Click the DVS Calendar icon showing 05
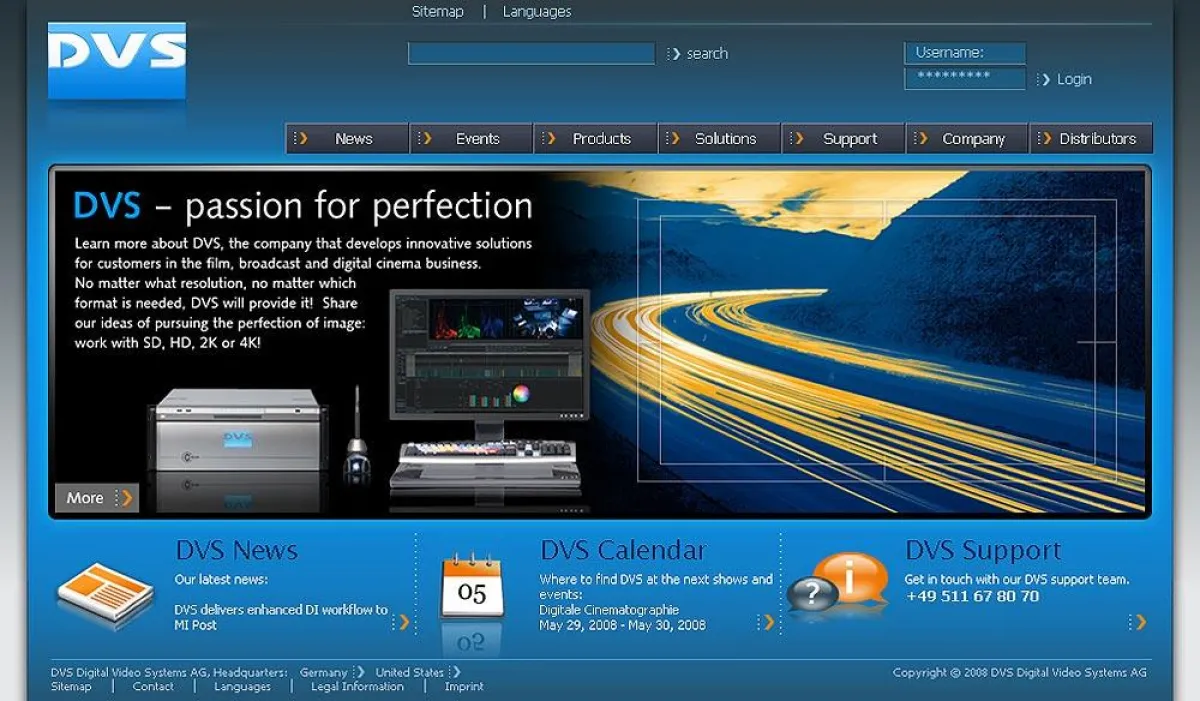This screenshot has width=1200, height=701. (472, 587)
